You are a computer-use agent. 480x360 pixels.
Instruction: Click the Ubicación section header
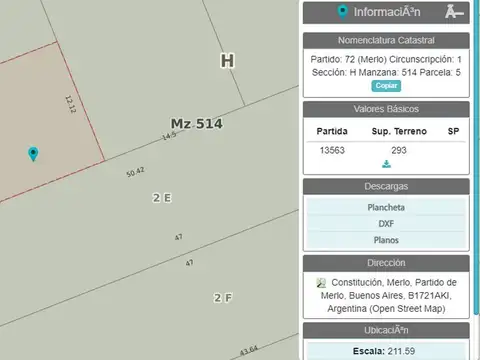coord(386,330)
